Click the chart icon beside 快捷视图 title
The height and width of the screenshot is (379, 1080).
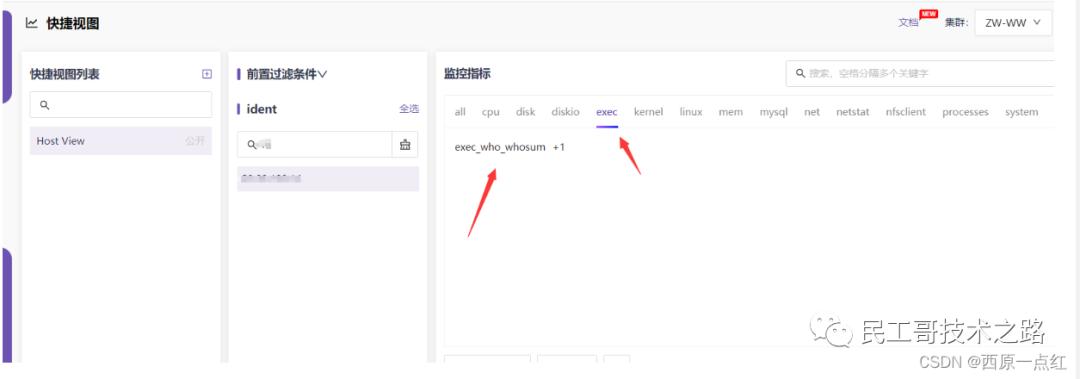pyautogui.click(x=32, y=23)
